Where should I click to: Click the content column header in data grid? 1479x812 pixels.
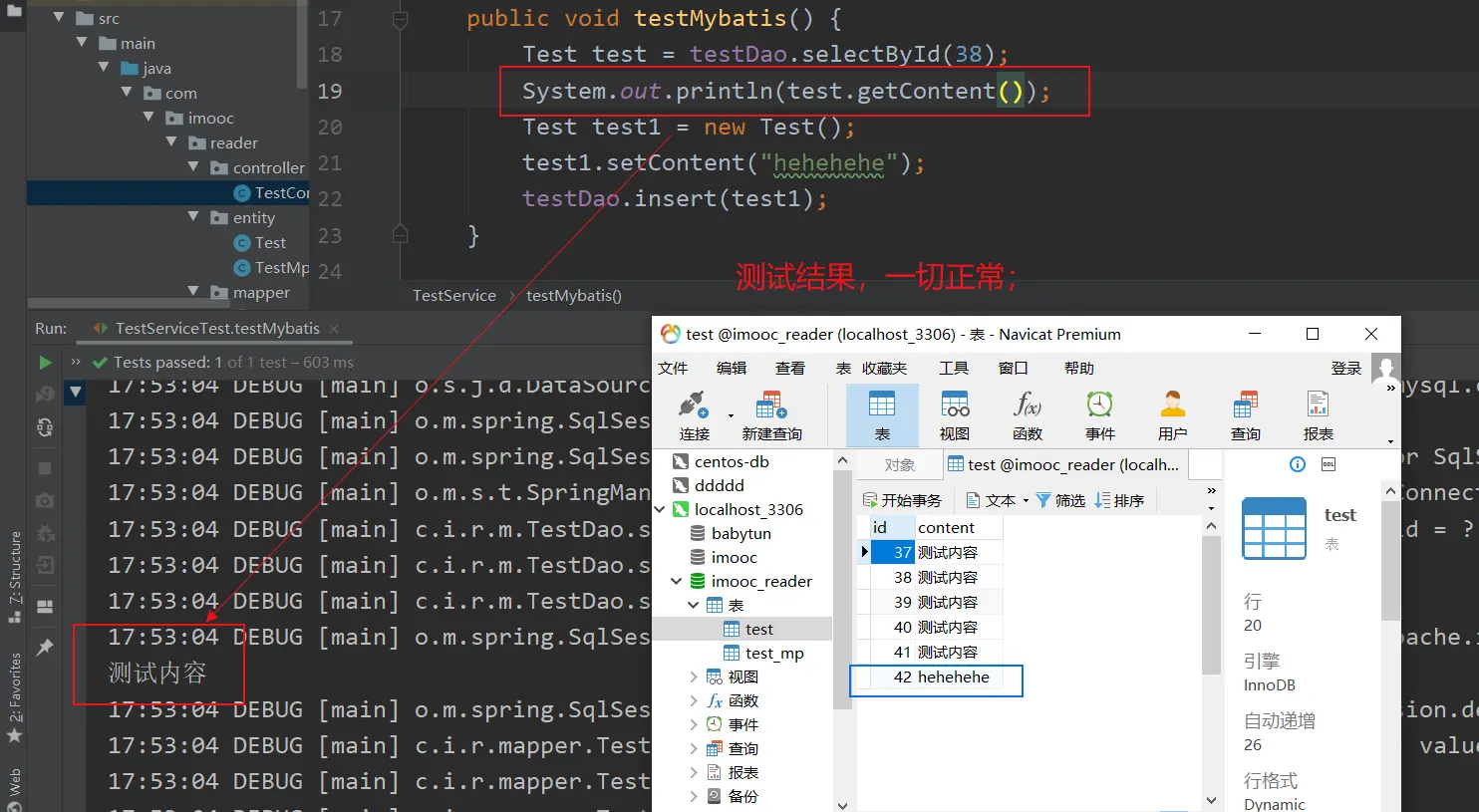point(959,528)
